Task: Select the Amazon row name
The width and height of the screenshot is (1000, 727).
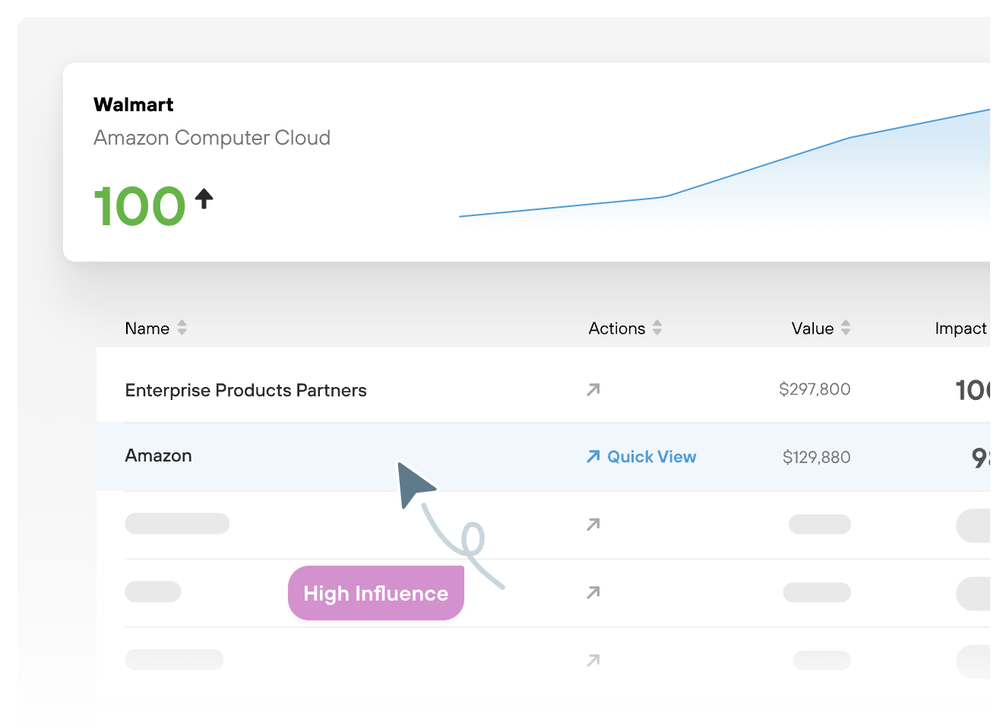Action: click(x=158, y=456)
